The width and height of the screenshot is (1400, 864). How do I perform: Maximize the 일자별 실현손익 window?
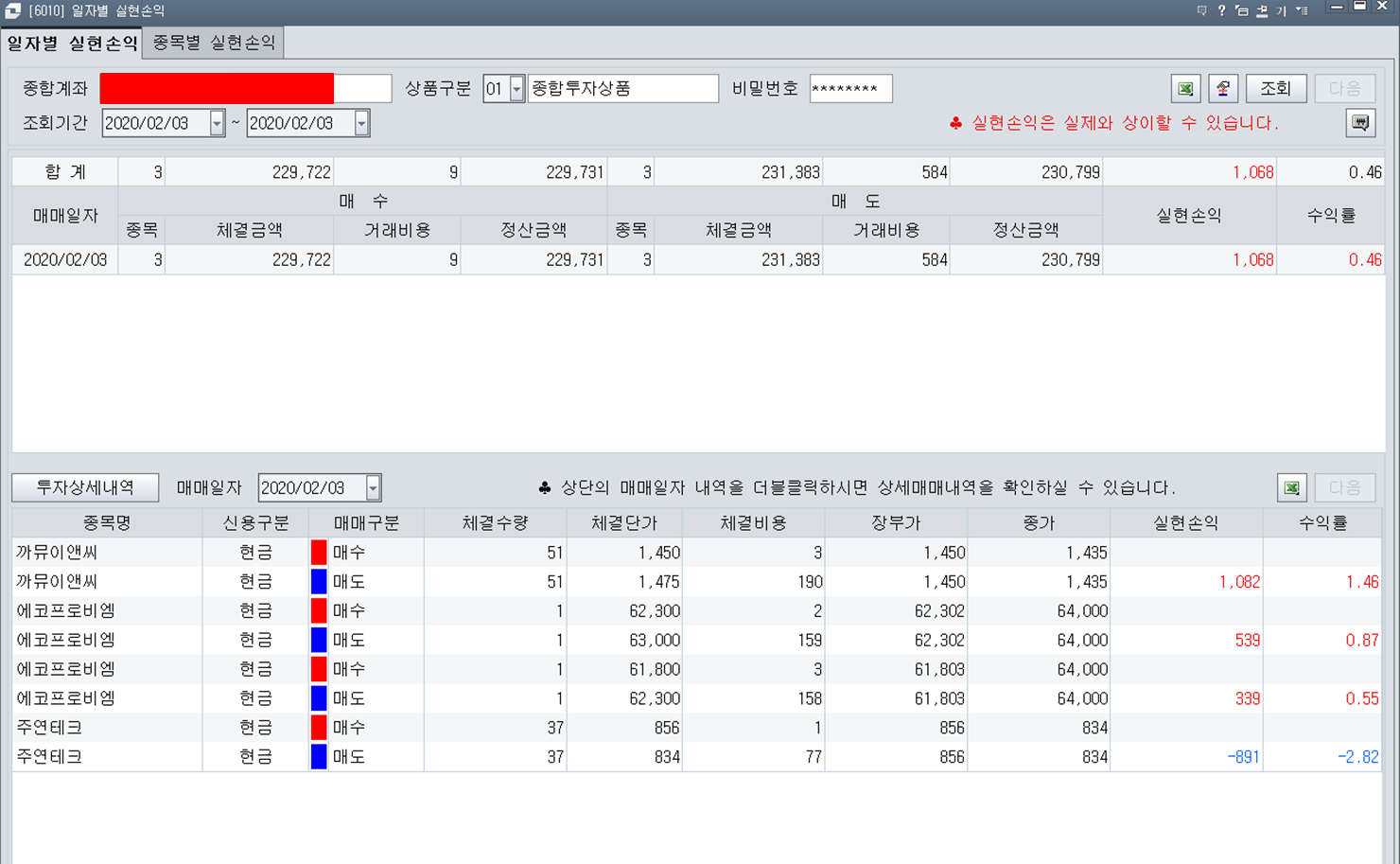point(1359,8)
